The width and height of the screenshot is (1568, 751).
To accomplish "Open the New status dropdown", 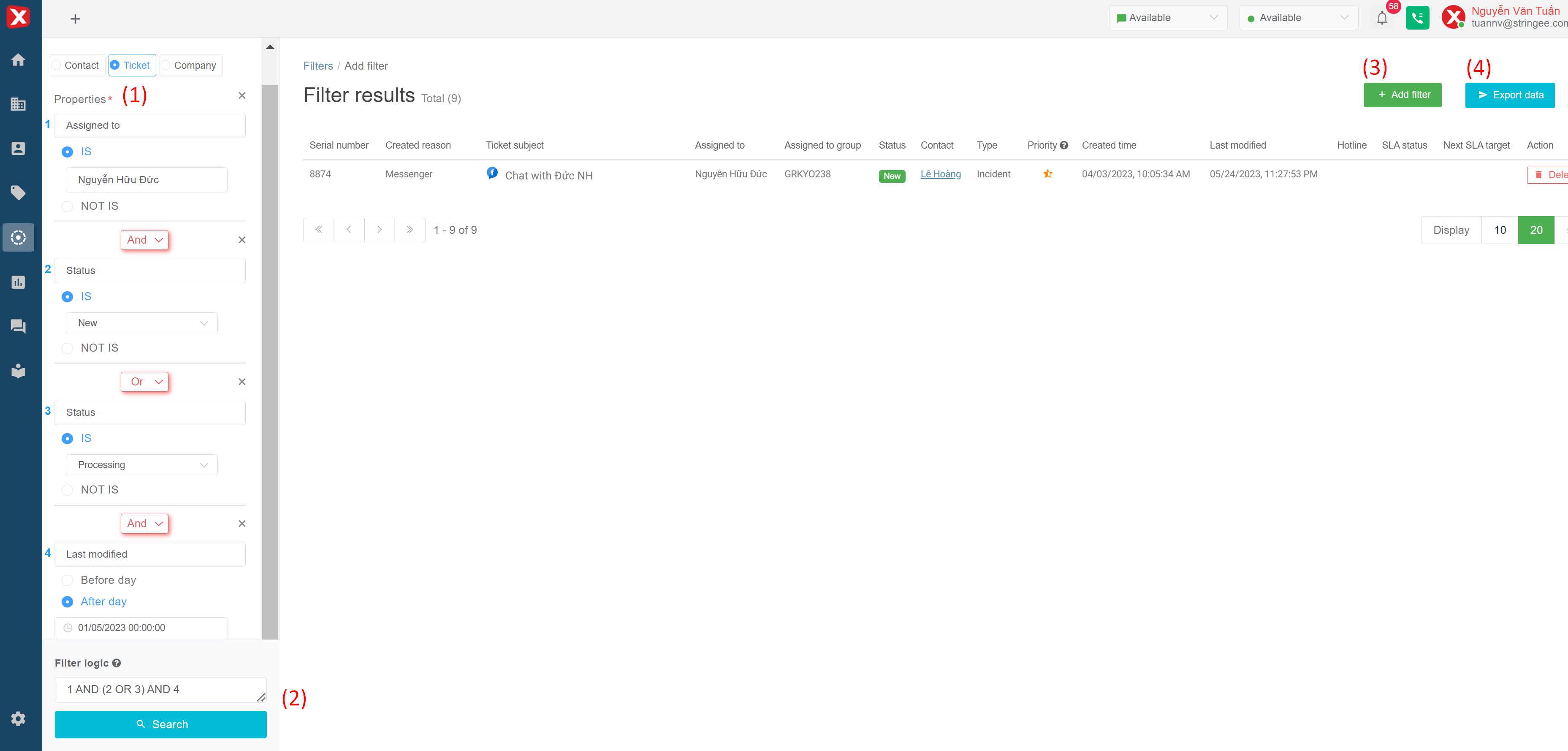I will point(141,323).
